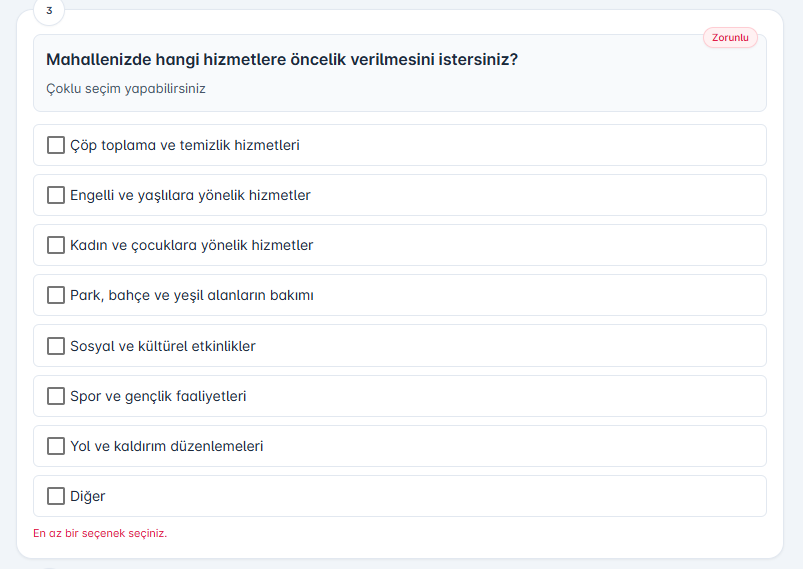Toggle the Yol ve kaldırım düzenlemeleri checkbox

point(56,446)
